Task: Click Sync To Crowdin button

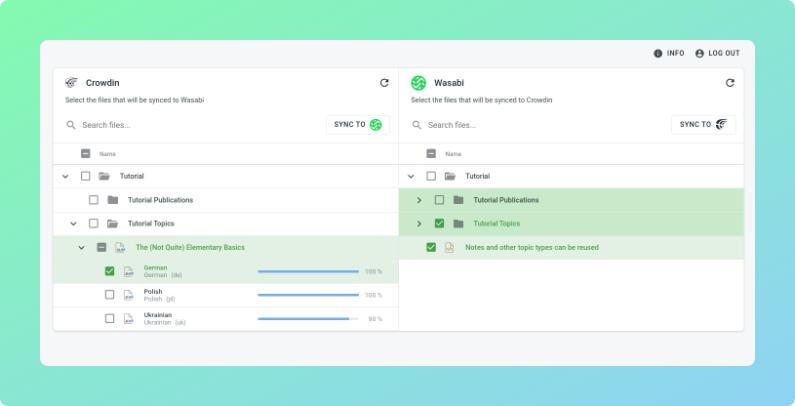Action: pyautogui.click(x=704, y=125)
